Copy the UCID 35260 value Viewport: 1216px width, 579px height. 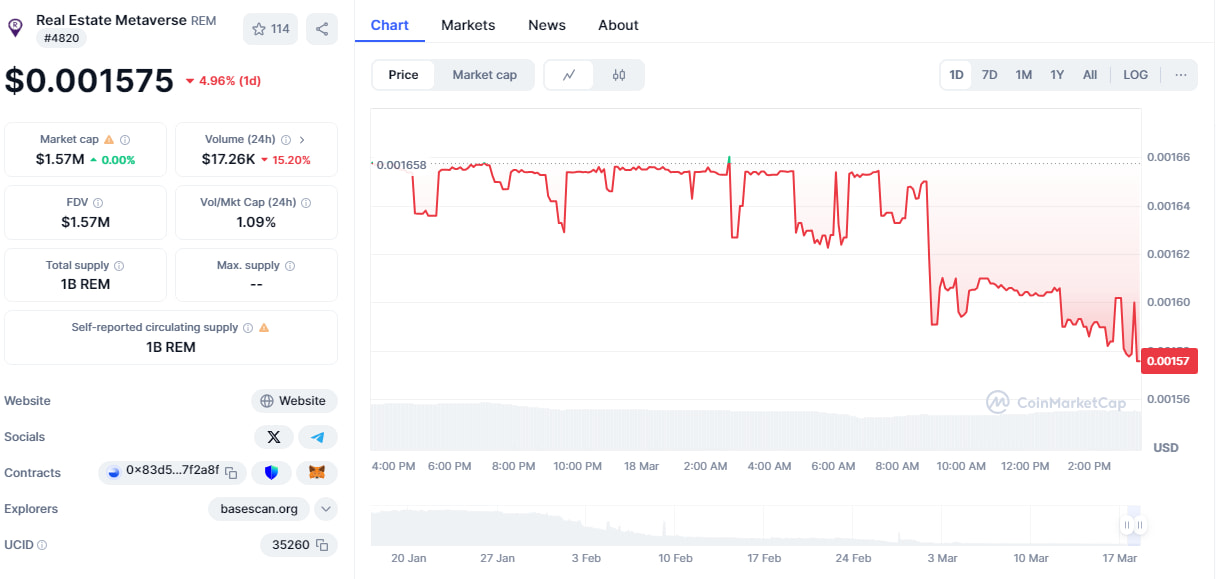tap(322, 545)
